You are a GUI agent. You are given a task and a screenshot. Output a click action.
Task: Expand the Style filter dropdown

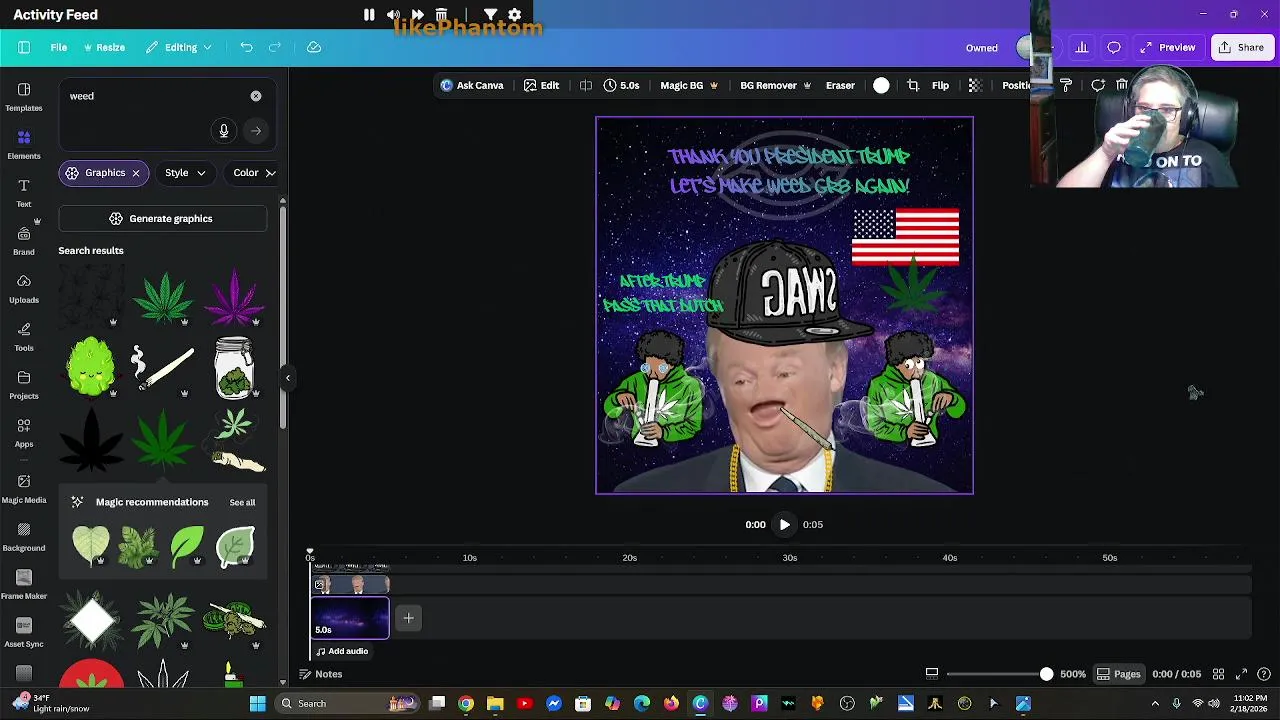click(x=185, y=173)
